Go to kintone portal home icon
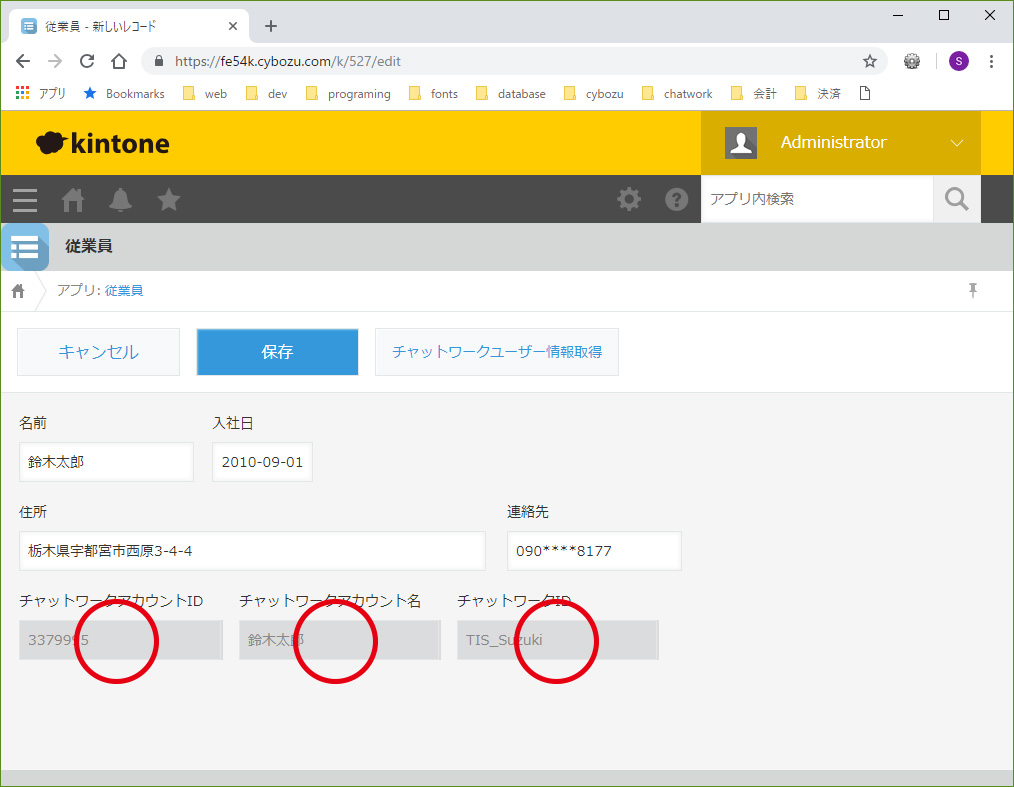Screen dimensions: 1014x787 pyautogui.click(x=72, y=200)
